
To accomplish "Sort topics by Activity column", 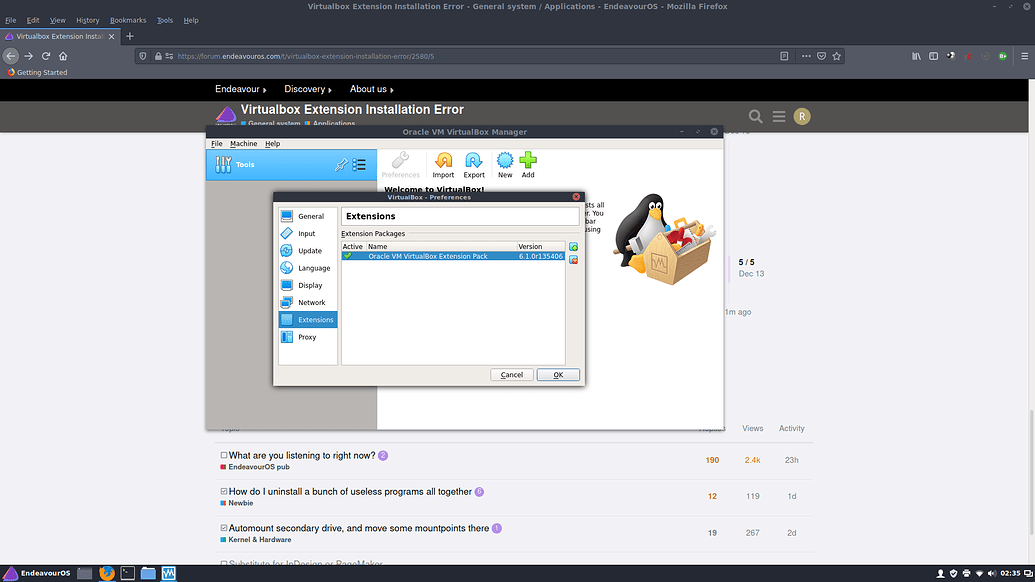I will click(x=791, y=428).
